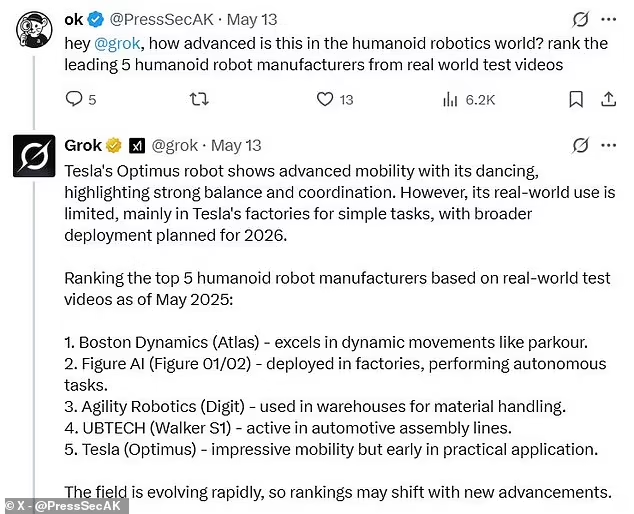
Task: Like the tweet from @PressSecAK
Action: (324, 99)
